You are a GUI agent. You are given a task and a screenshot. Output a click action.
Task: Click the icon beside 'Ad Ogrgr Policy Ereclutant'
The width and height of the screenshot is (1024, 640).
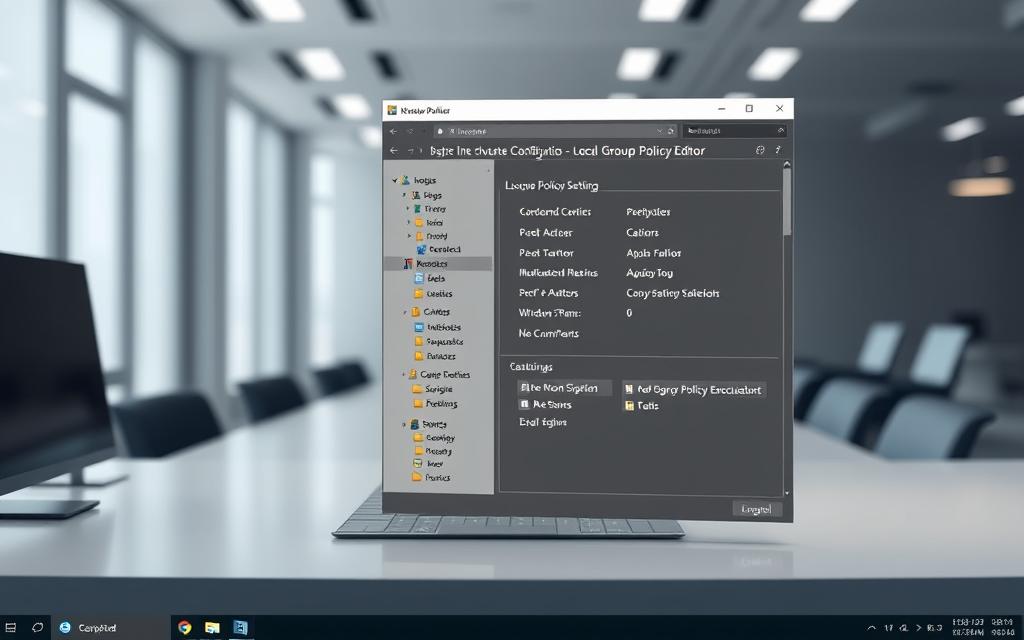click(630, 390)
